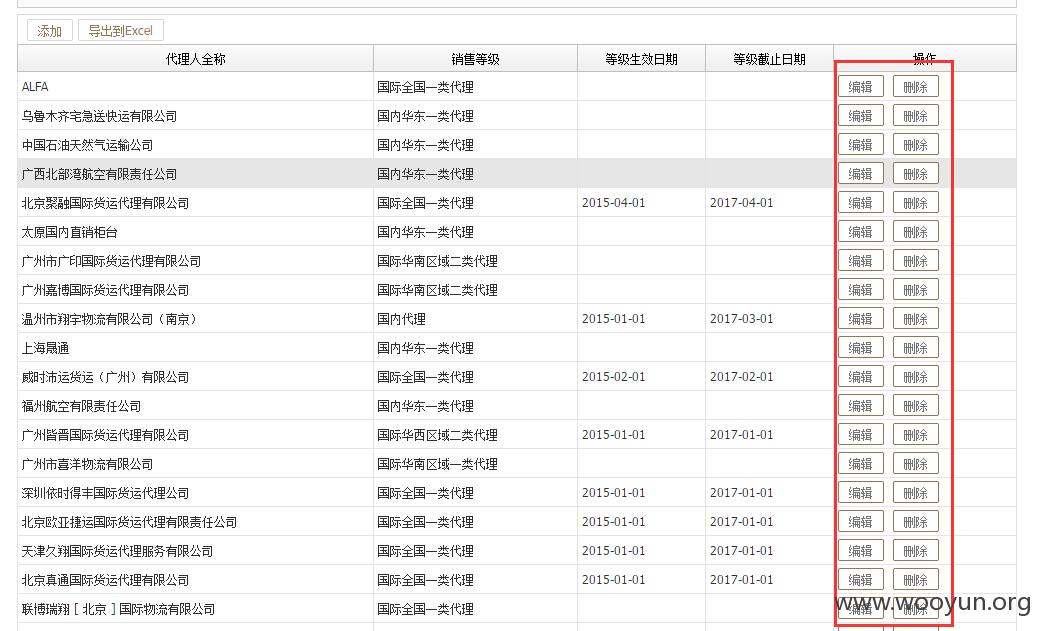Screen dimensions: 1040x631
Task: Delete 威时沛运货运（广州）有限公司 row
Action: (915, 377)
